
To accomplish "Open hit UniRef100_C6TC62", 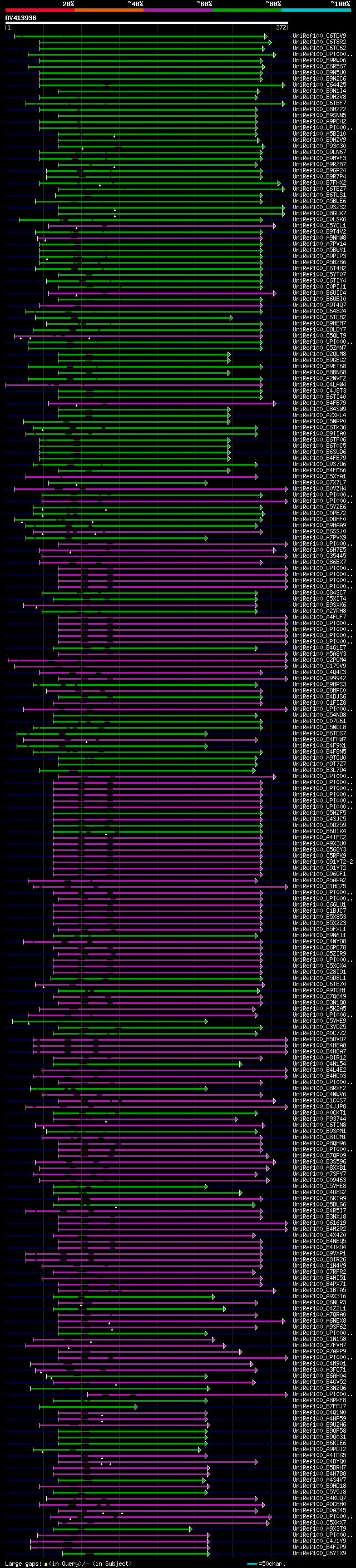I will (x=319, y=48).
